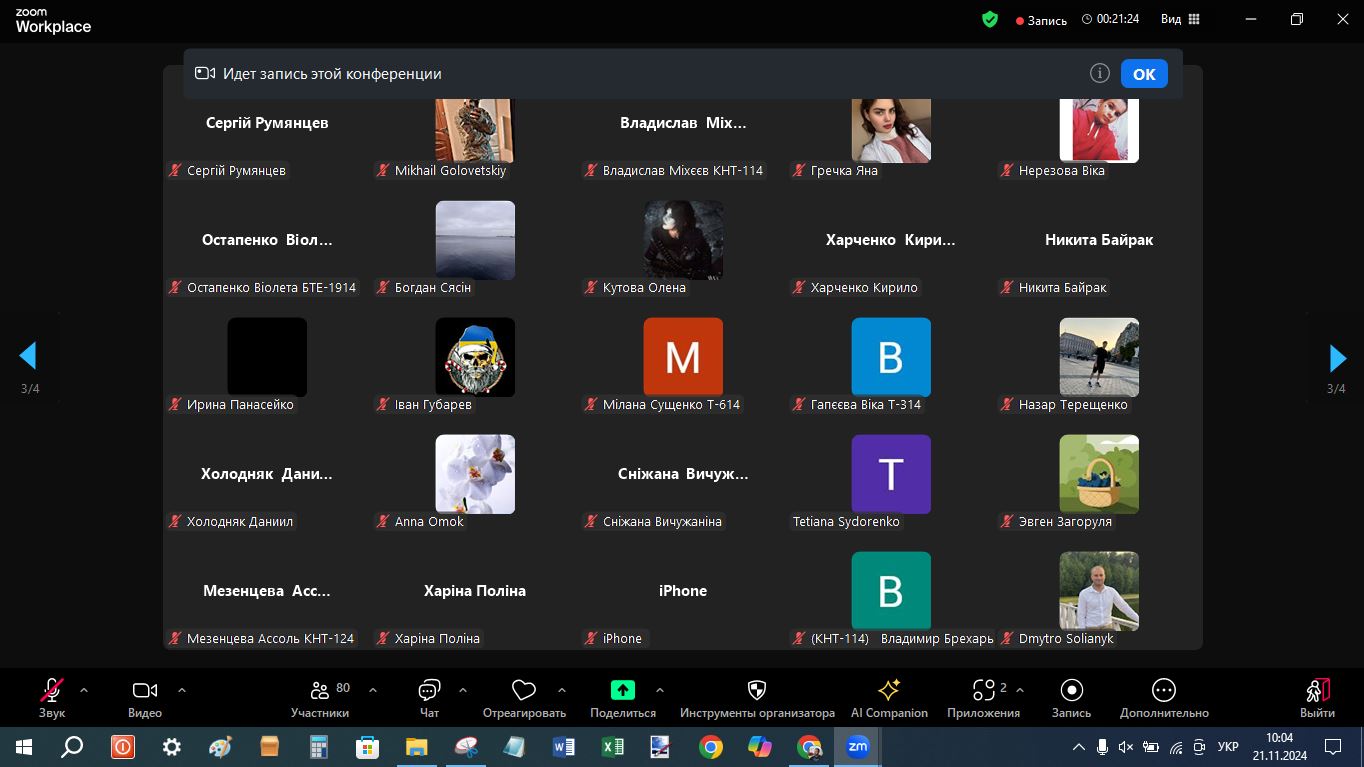Image resolution: width=1364 pixels, height=767 pixels.
Task: Open the View layout menu
Action: pos(1180,19)
